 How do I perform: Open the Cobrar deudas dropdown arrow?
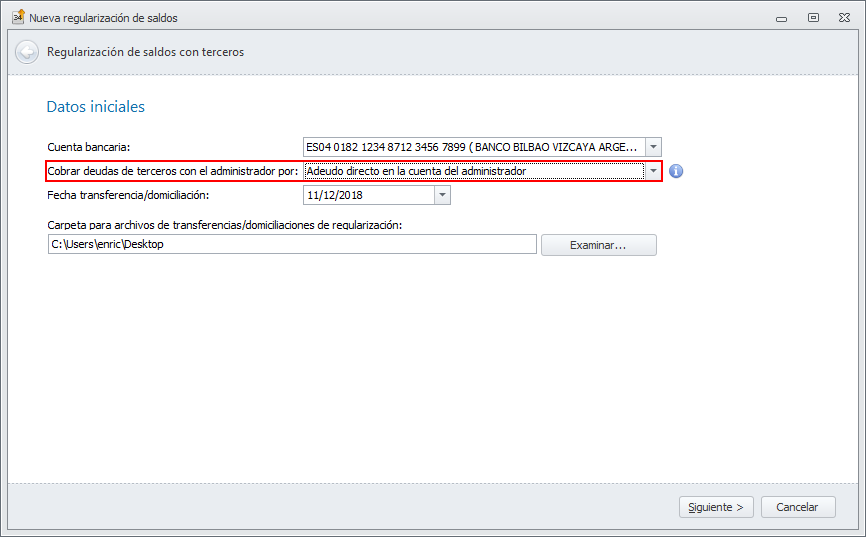(653, 171)
